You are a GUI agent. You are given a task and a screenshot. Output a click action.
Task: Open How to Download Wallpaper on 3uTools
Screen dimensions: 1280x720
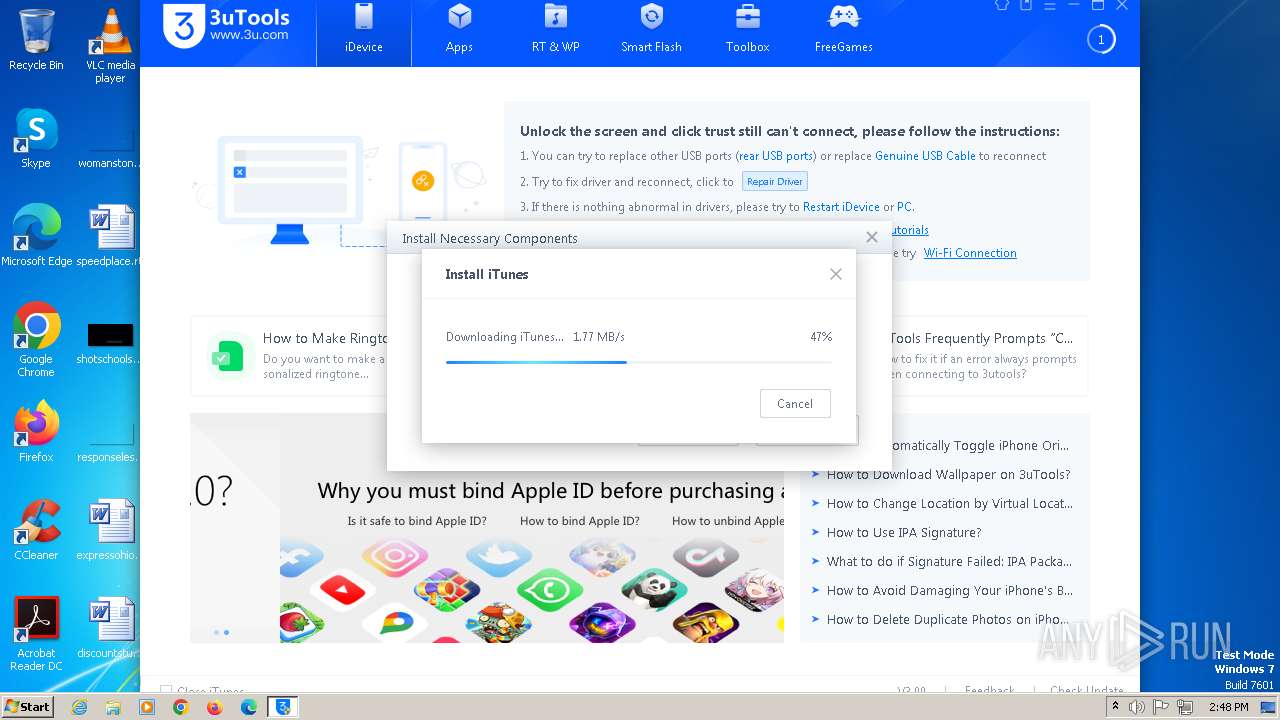pyautogui.click(x=948, y=475)
